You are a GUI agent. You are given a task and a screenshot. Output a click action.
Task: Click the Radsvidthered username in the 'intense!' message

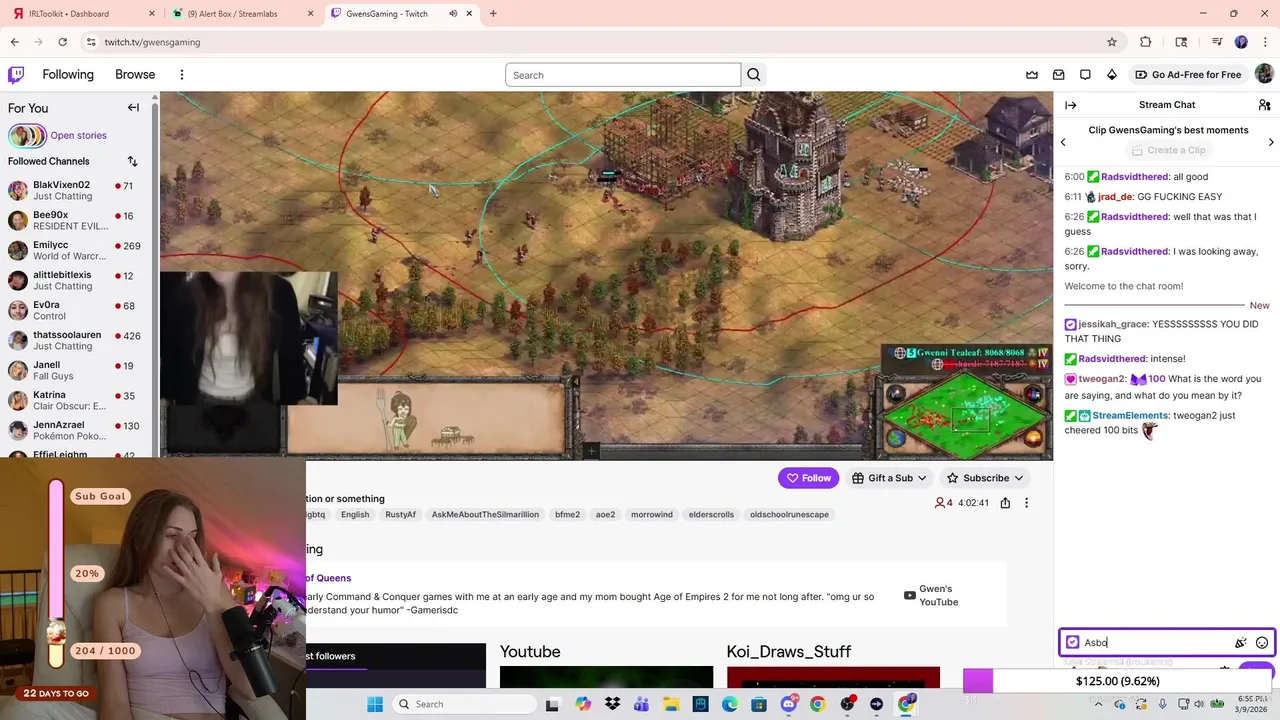(x=1112, y=359)
